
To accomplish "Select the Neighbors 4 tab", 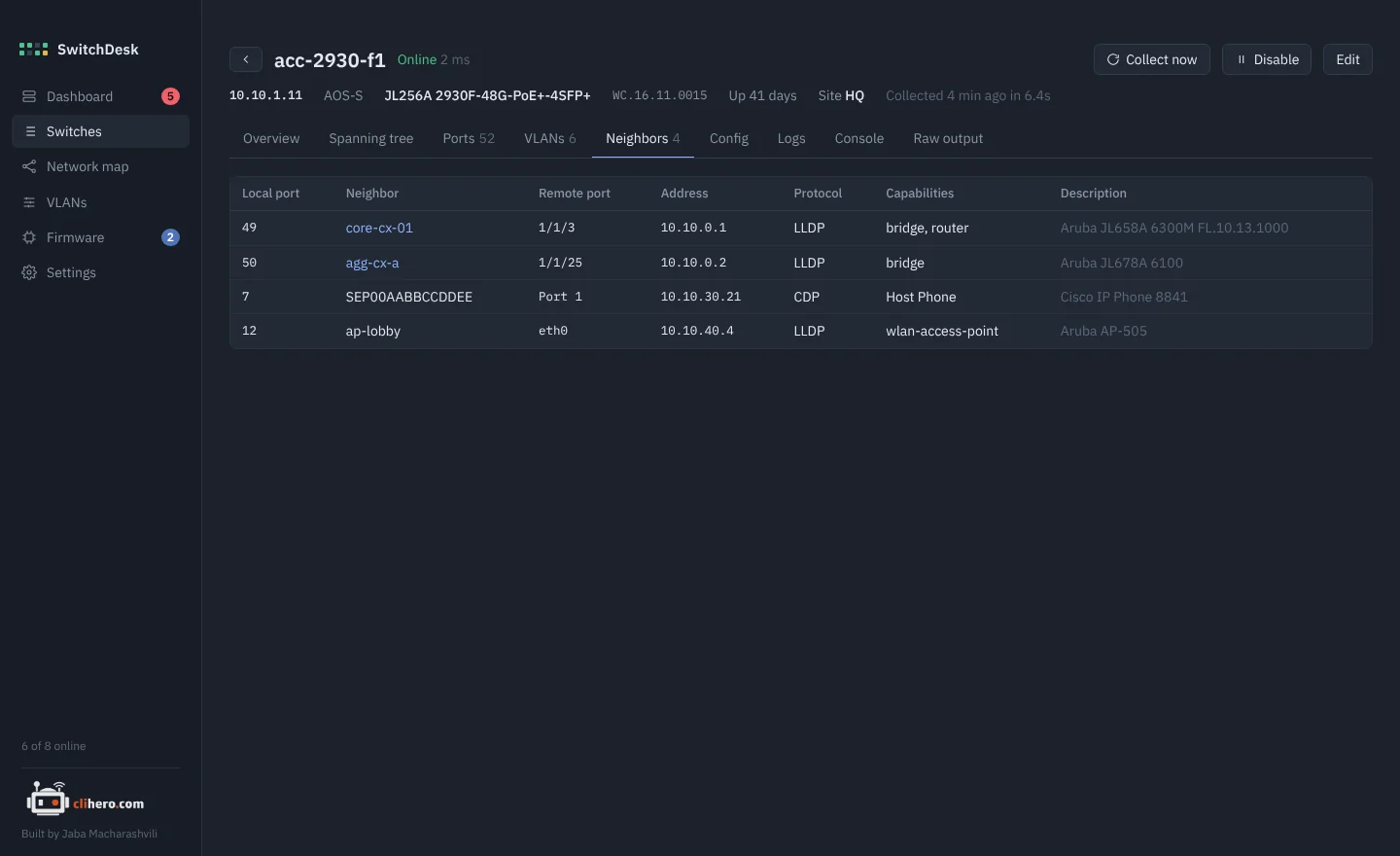I will coord(643,138).
